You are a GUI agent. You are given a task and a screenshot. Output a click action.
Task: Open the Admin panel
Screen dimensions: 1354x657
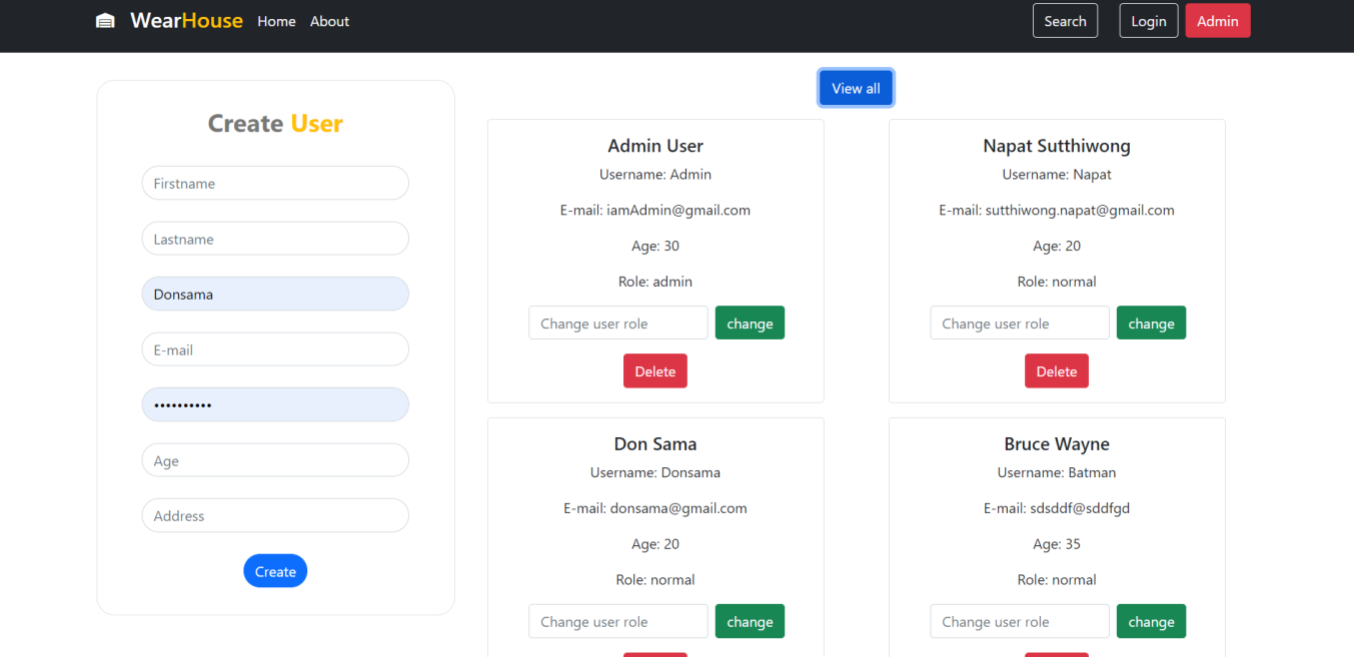click(x=1217, y=20)
